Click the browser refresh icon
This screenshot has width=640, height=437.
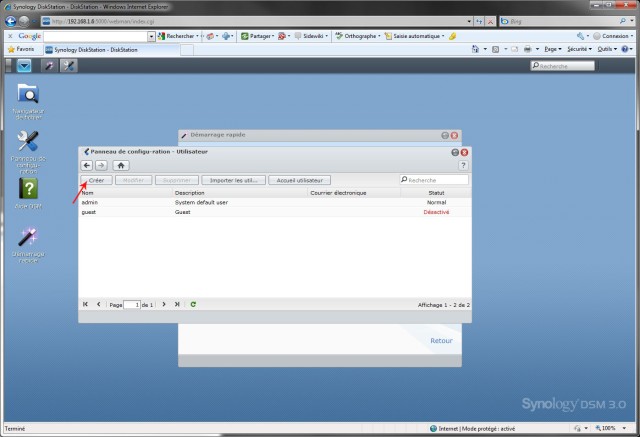pos(479,21)
